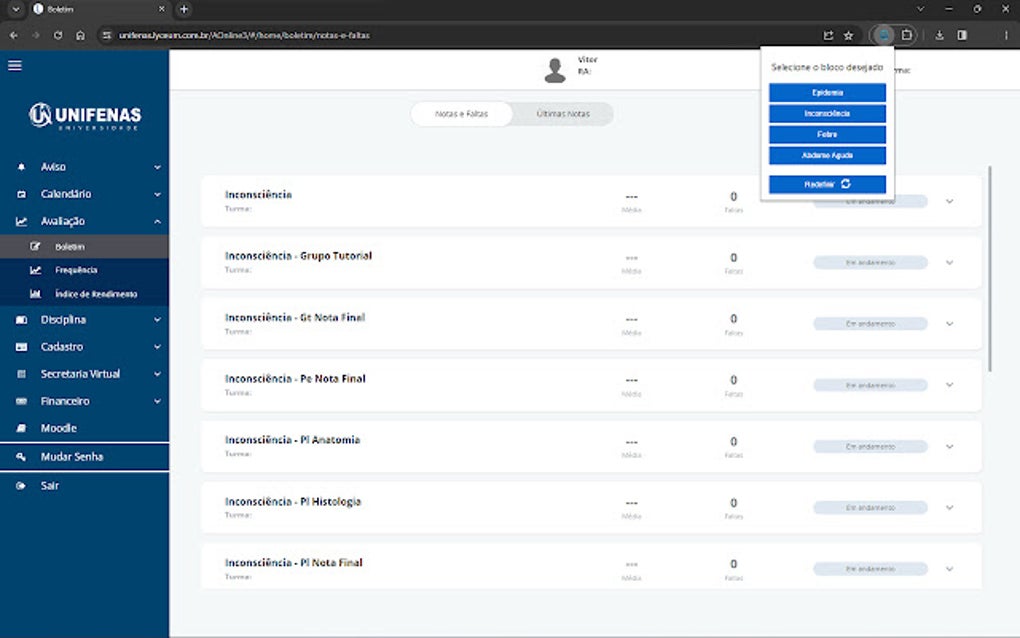Screen dimensions: 1020x638
Task: Open the Frequência sidebar item
Action: tap(85, 270)
